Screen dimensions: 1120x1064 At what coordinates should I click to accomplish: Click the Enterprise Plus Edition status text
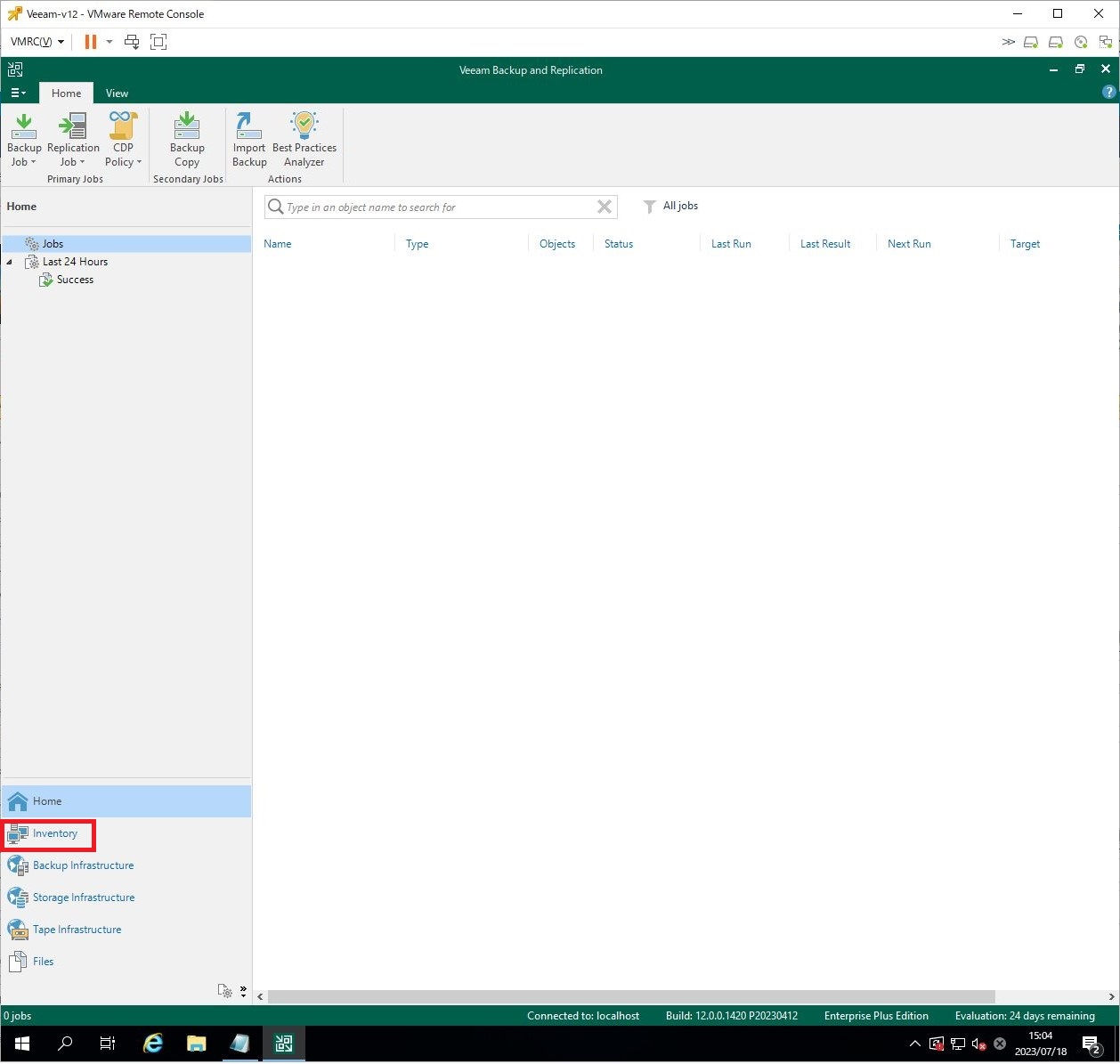tap(876, 1016)
